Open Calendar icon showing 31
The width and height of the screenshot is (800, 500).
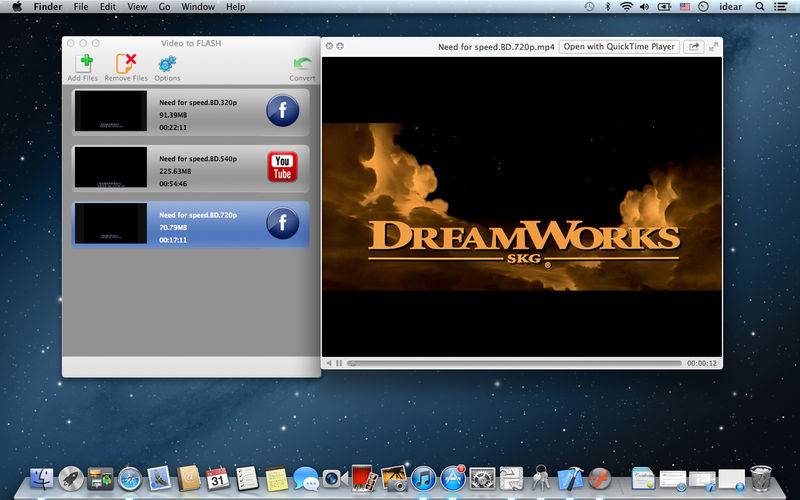[218, 479]
